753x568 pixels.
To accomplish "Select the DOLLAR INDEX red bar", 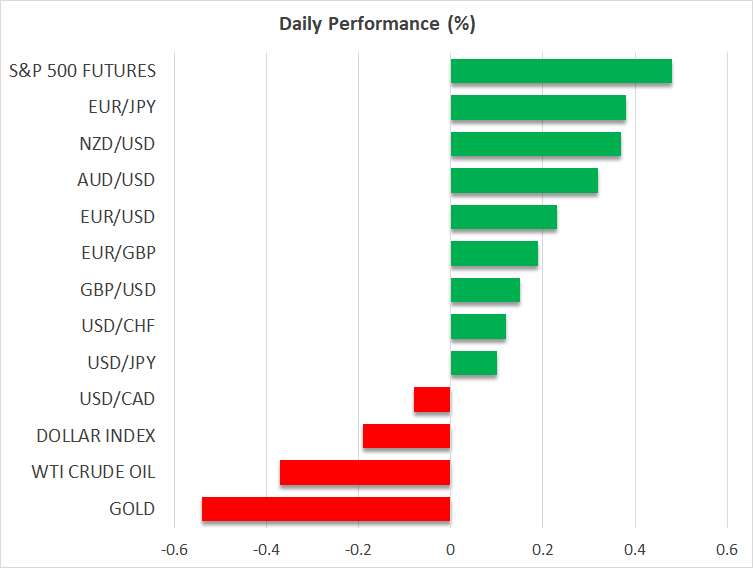I will click(x=406, y=436).
